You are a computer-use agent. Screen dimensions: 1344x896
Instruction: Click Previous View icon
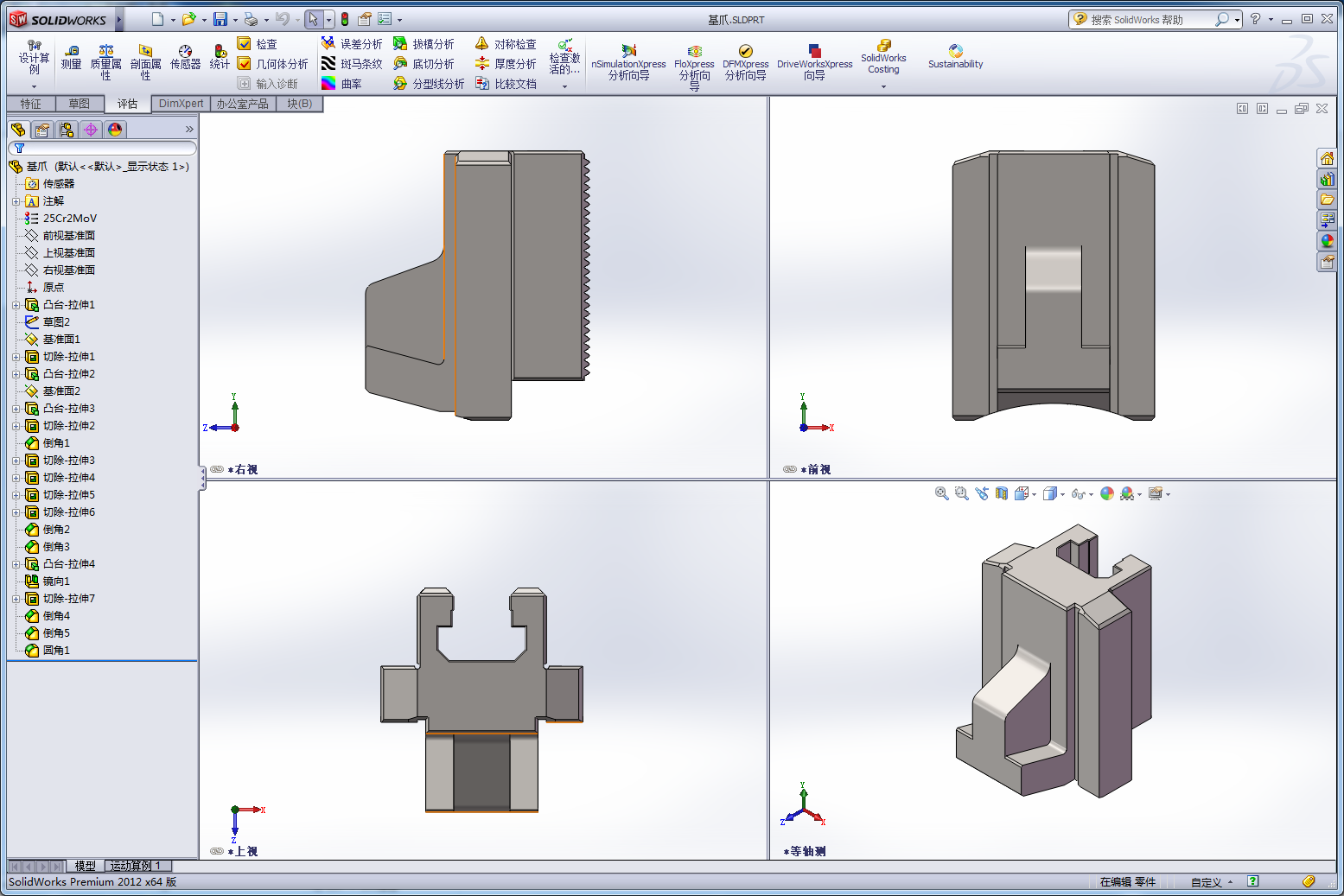tap(982, 493)
